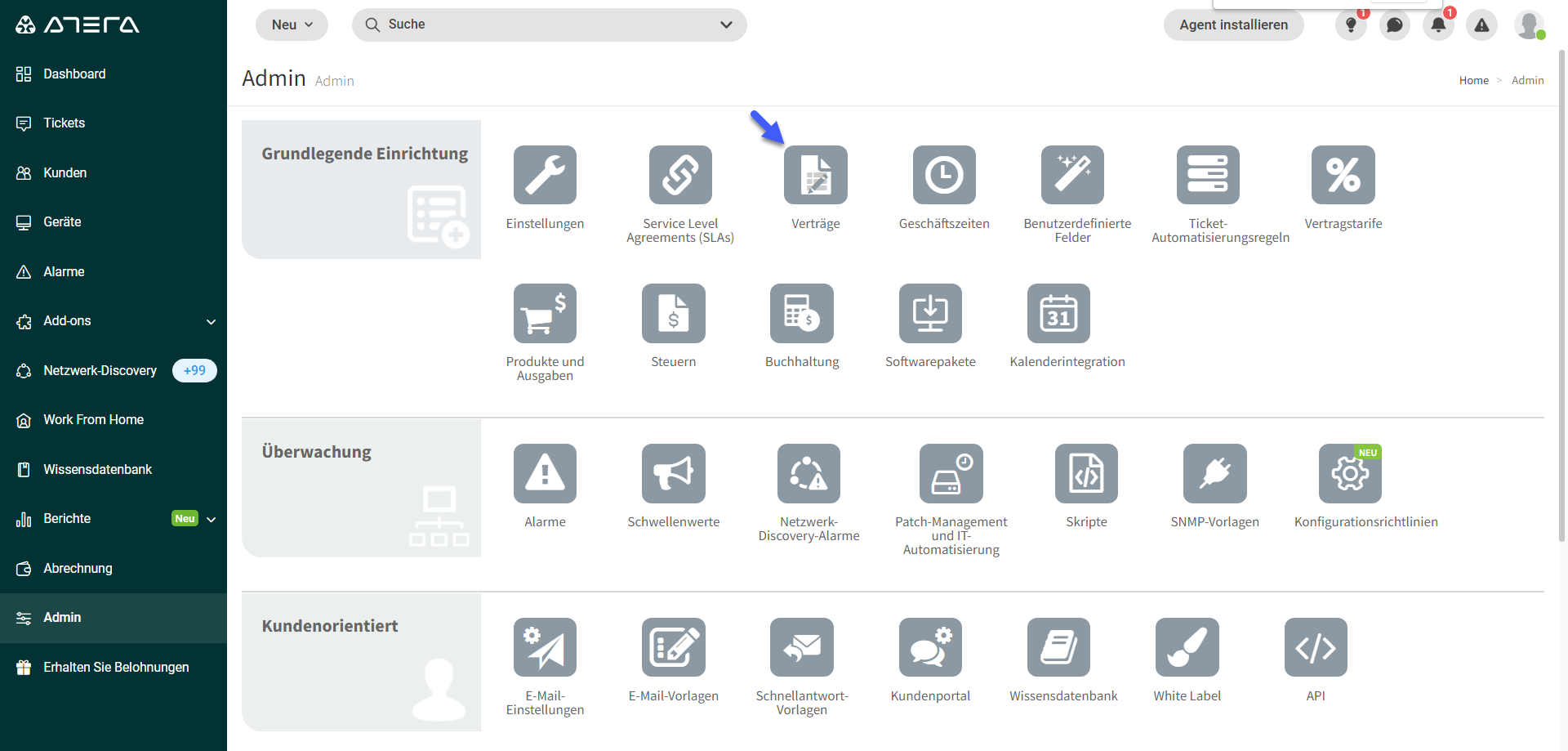Open the White Label brush icon
The height and width of the screenshot is (751, 1568).
click(x=1187, y=647)
